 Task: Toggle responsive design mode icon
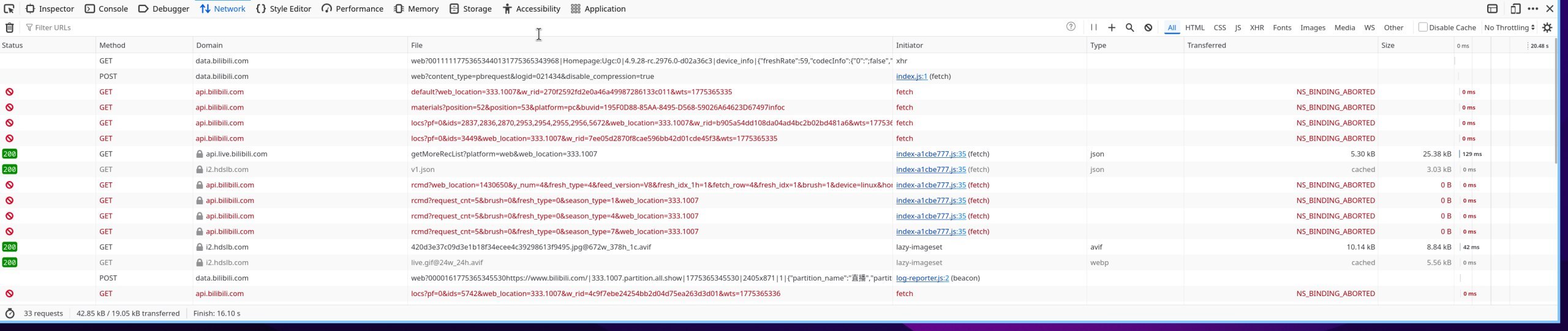[x=1515, y=9]
